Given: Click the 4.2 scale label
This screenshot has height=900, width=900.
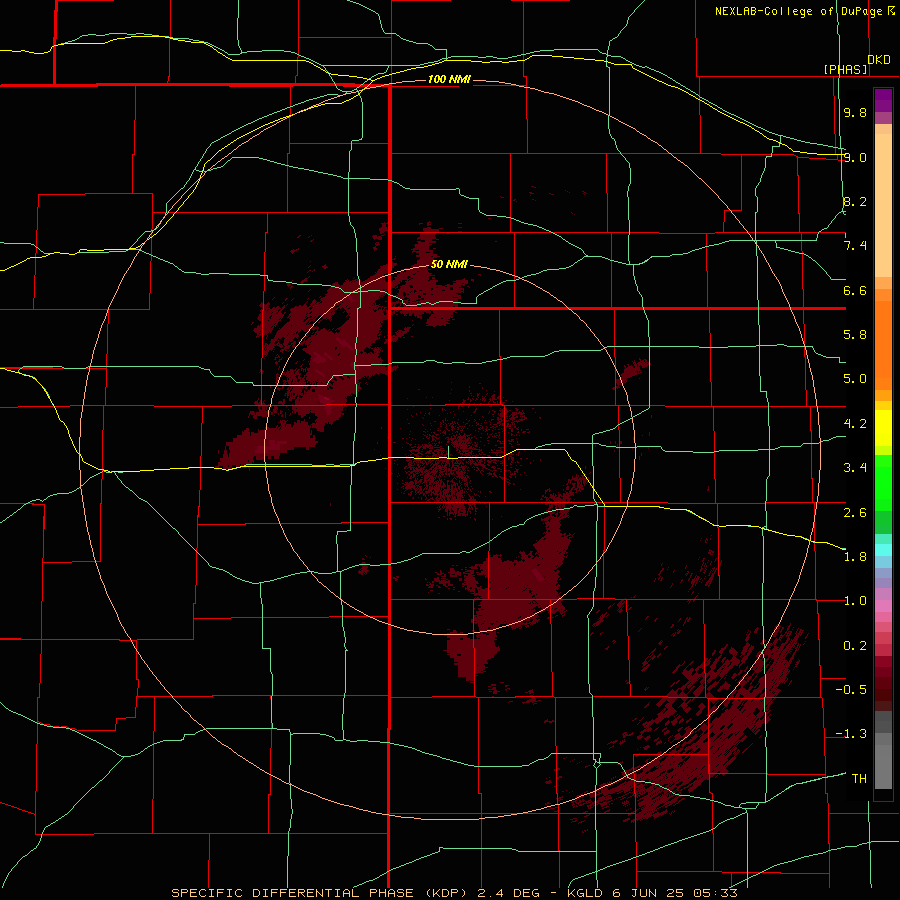Looking at the screenshot, I should point(855,424).
